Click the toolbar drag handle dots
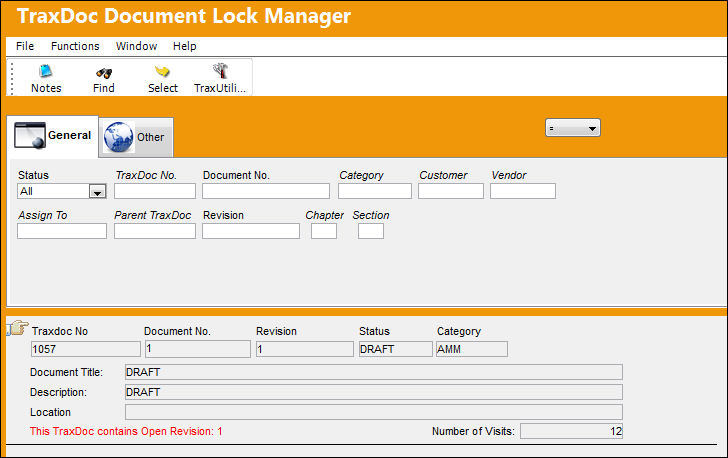 [11, 78]
